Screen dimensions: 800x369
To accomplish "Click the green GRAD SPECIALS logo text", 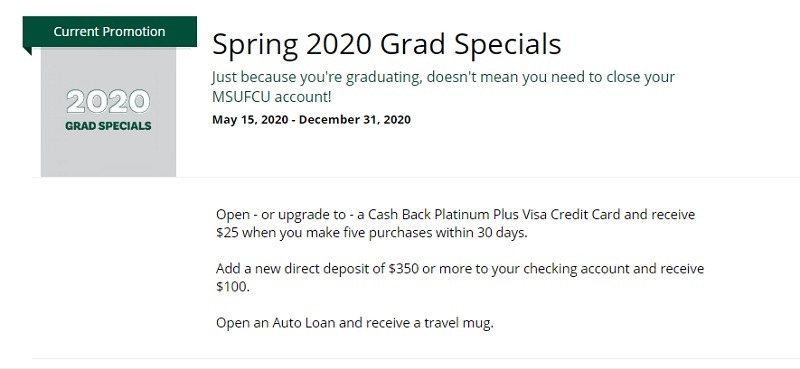I will click(108, 126).
